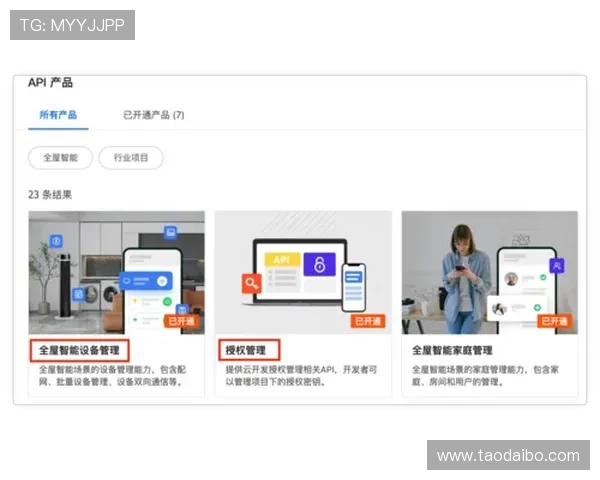
Task: Click purple user icon in 全屋智能家庭管理 image
Action: tap(557, 265)
